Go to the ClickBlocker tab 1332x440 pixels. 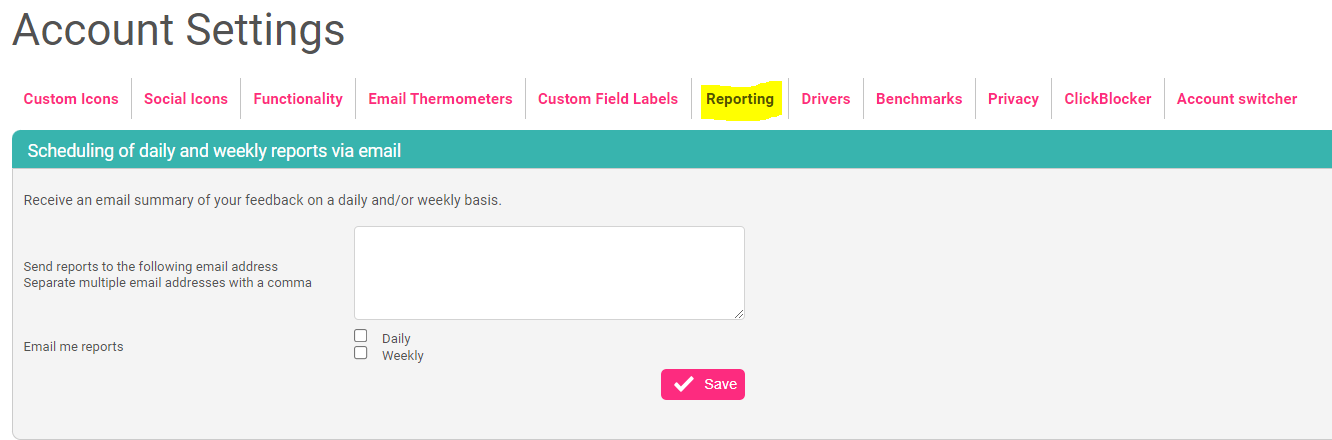[x=1108, y=99]
